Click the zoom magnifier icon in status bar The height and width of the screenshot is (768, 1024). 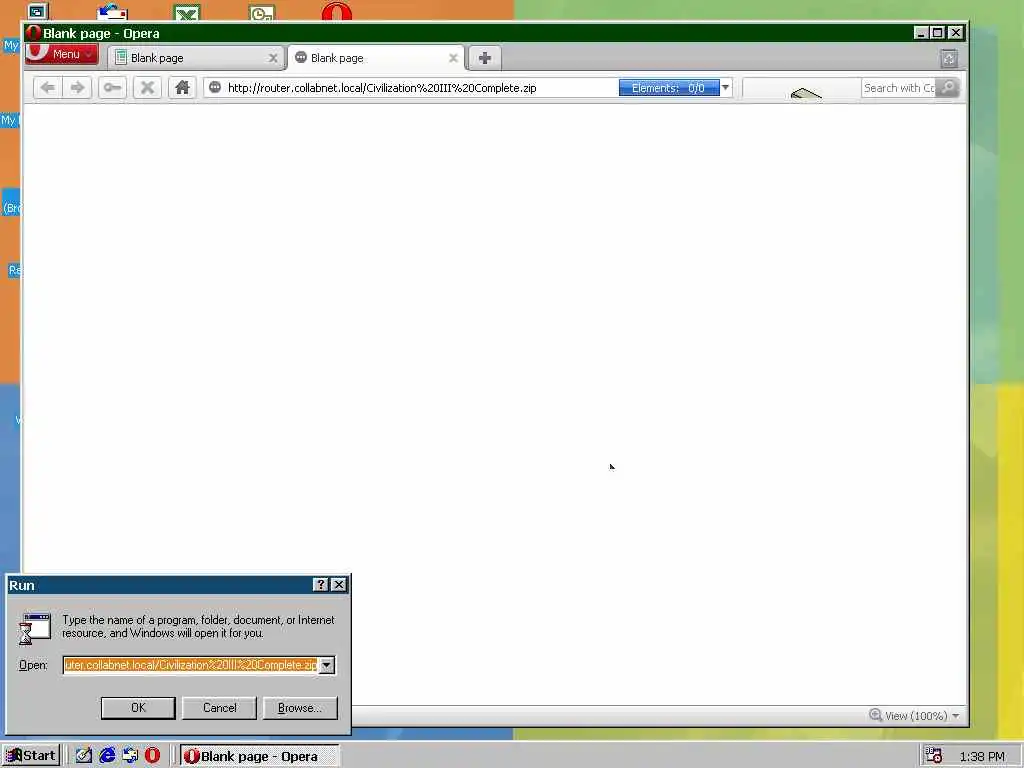pos(876,715)
